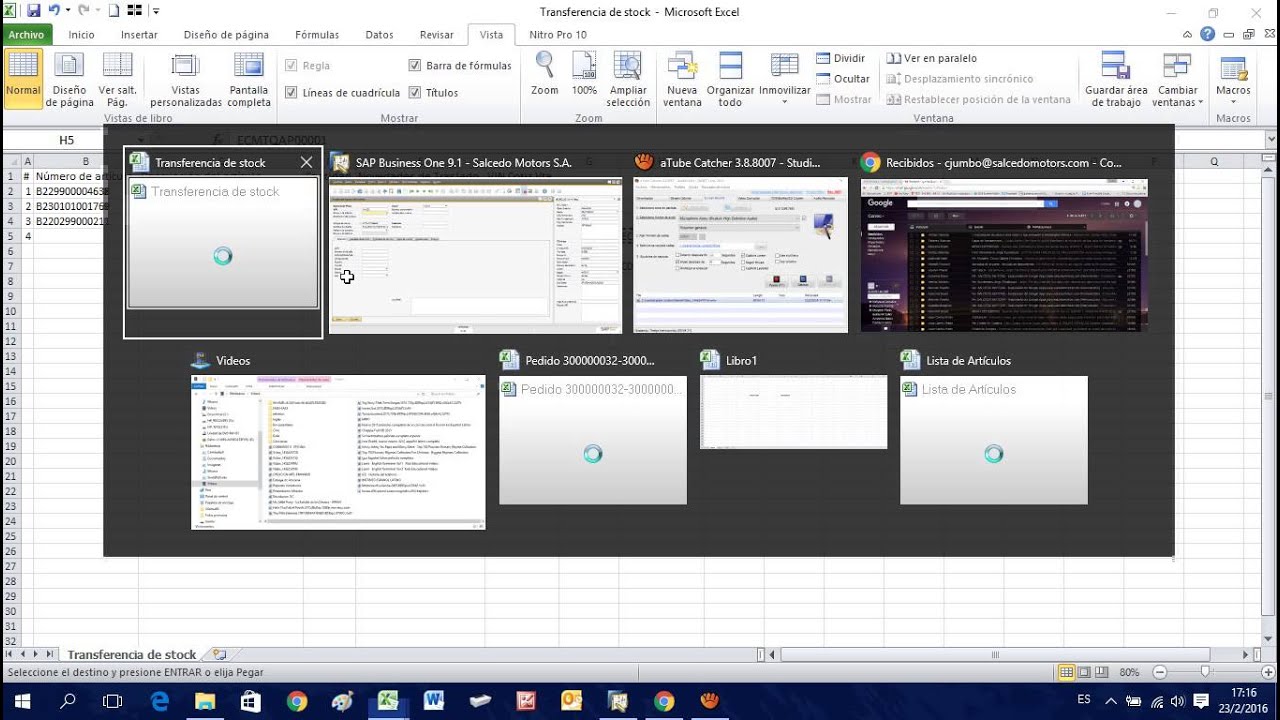Open Chrome from the taskbar
The width and height of the screenshot is (1280, 720).
(x=297, y=701)
